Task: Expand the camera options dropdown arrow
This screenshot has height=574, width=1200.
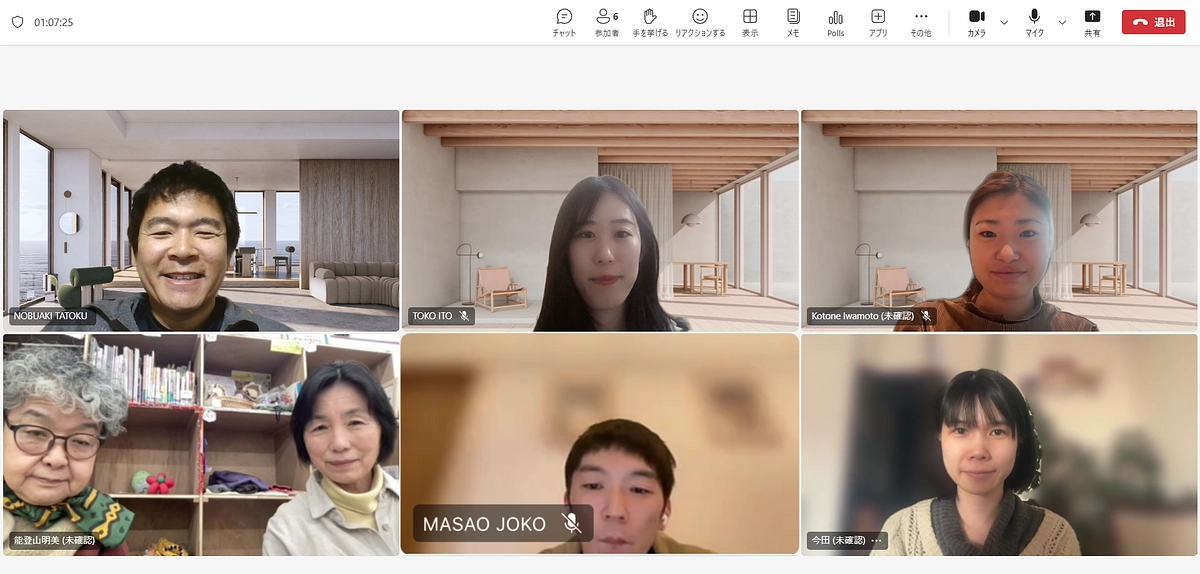Action: click(1004, 22)
